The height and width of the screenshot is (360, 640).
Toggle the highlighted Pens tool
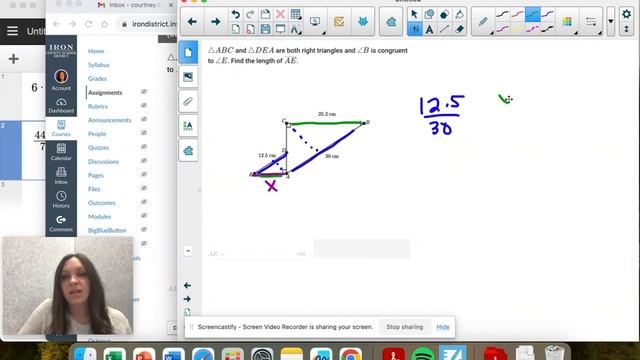(x=414, y=29)
